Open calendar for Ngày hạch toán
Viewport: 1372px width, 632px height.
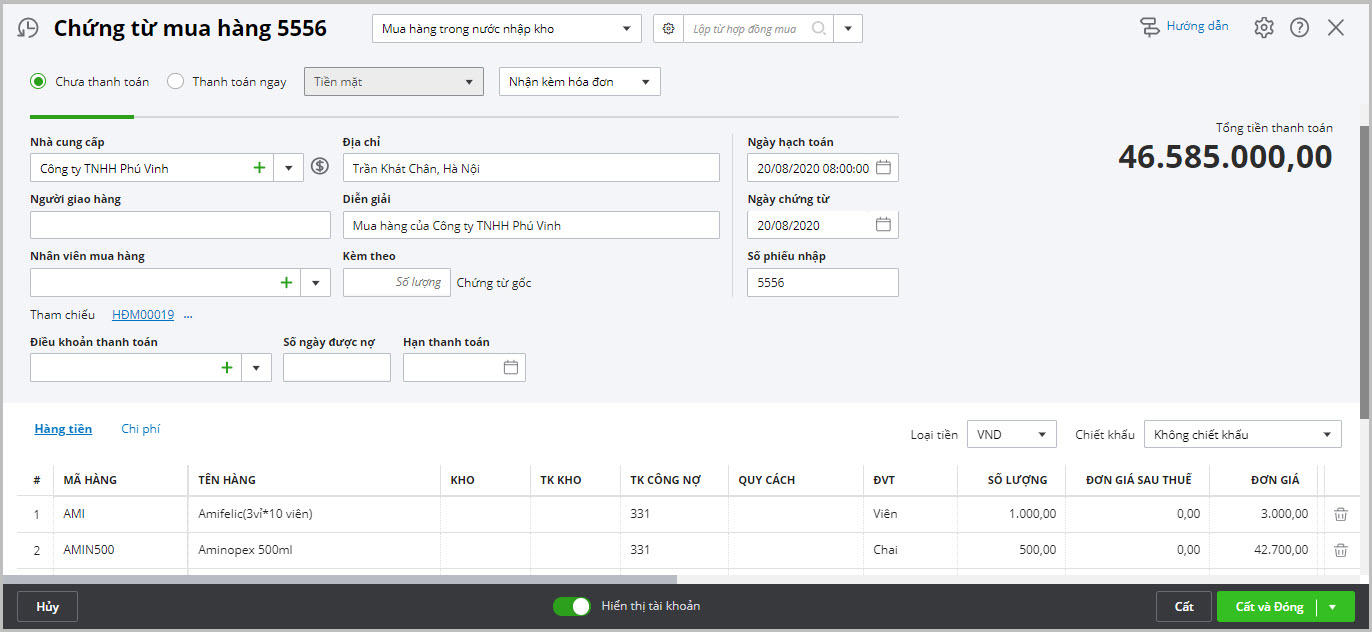pos(883,168)
